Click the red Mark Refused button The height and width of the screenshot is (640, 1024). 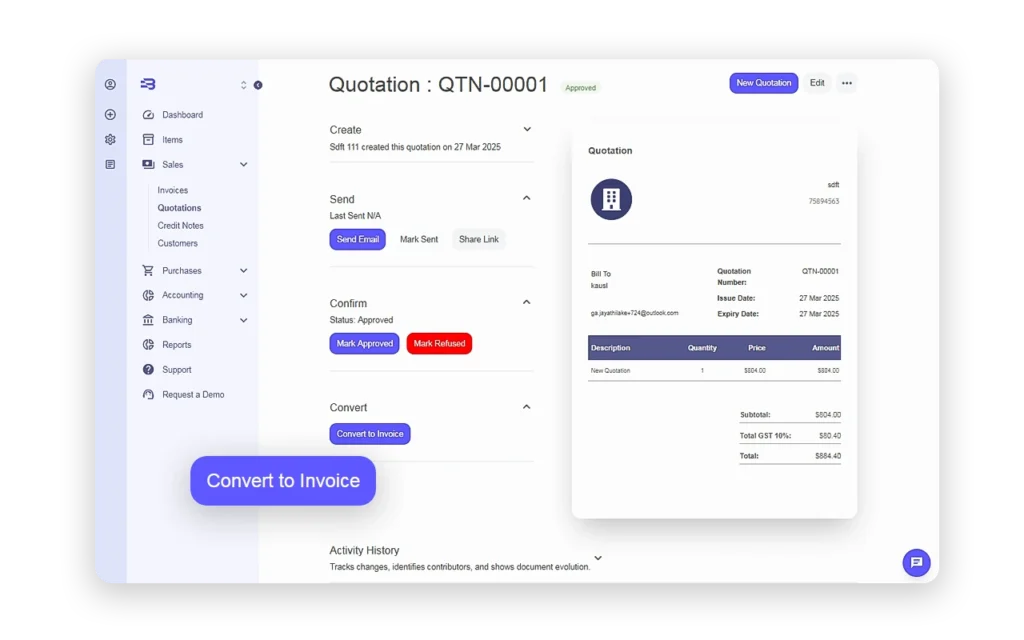click(440, 344)
